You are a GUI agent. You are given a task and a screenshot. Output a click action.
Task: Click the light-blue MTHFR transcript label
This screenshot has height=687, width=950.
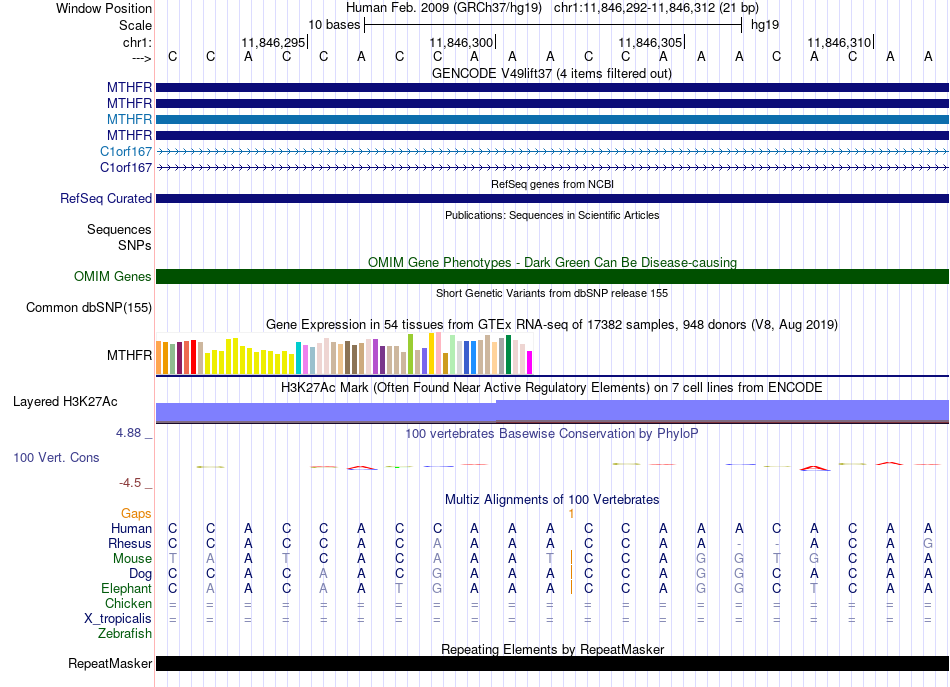(x=129, y=119)
